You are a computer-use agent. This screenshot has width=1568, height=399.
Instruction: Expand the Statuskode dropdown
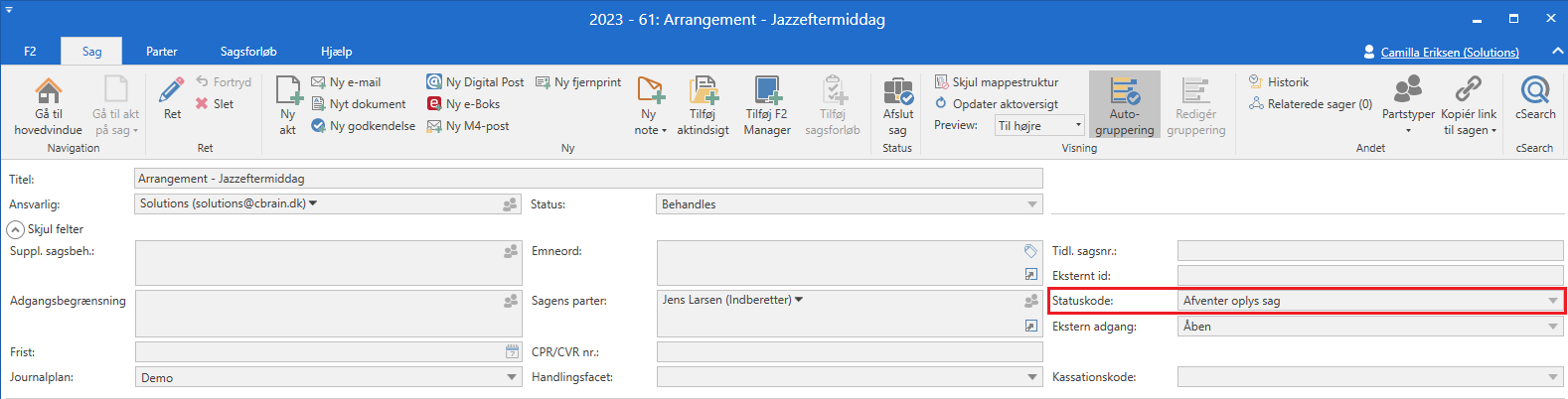pyautogui.click(x=1551, y=301)
